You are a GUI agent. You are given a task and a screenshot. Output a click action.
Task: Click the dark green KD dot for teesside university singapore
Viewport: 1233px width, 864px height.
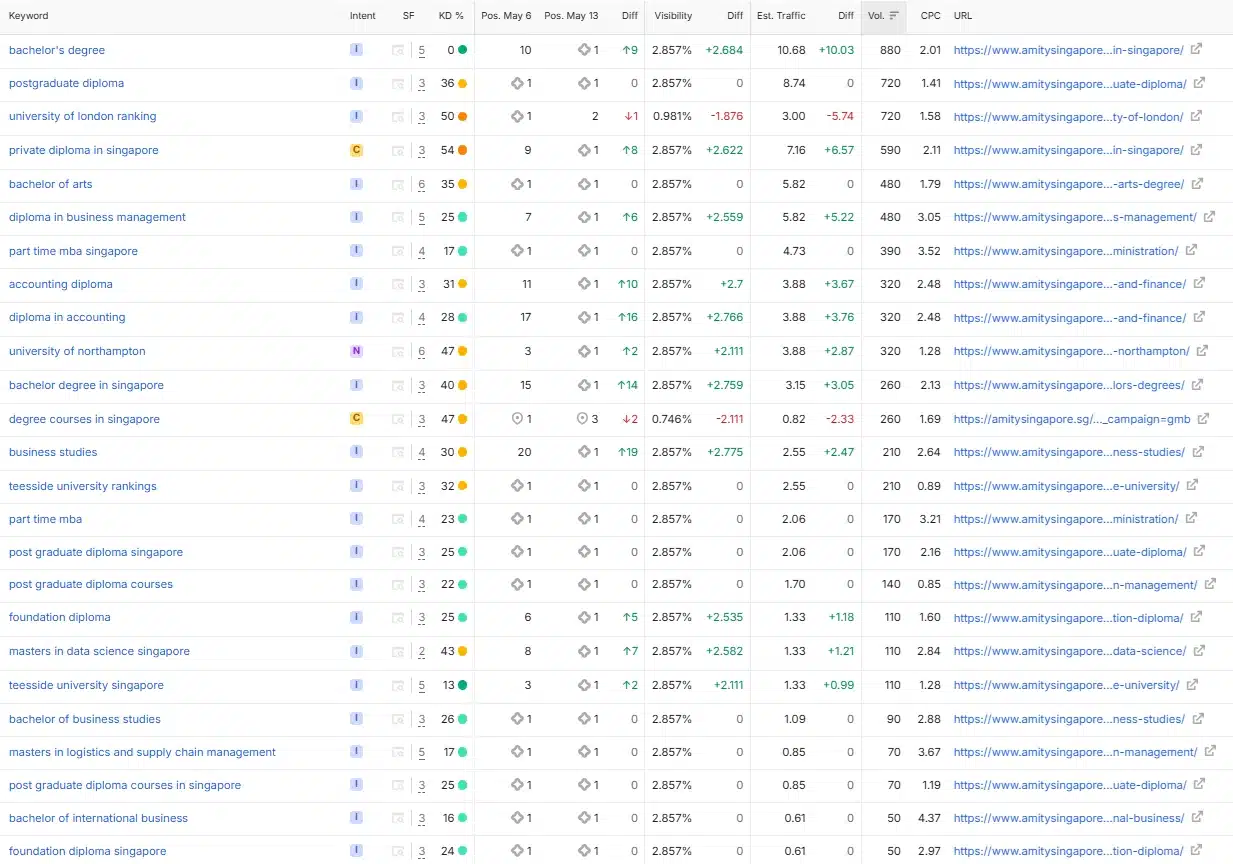(462, 685)
